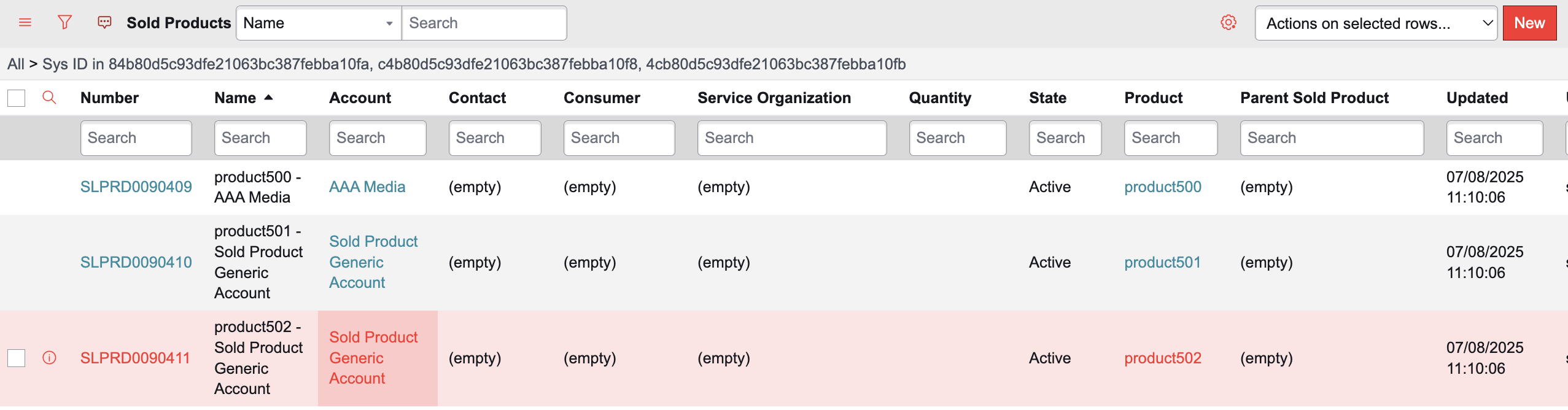Sort by the State column header
The image size is (1568, 410).
(x=1047, y=98)
